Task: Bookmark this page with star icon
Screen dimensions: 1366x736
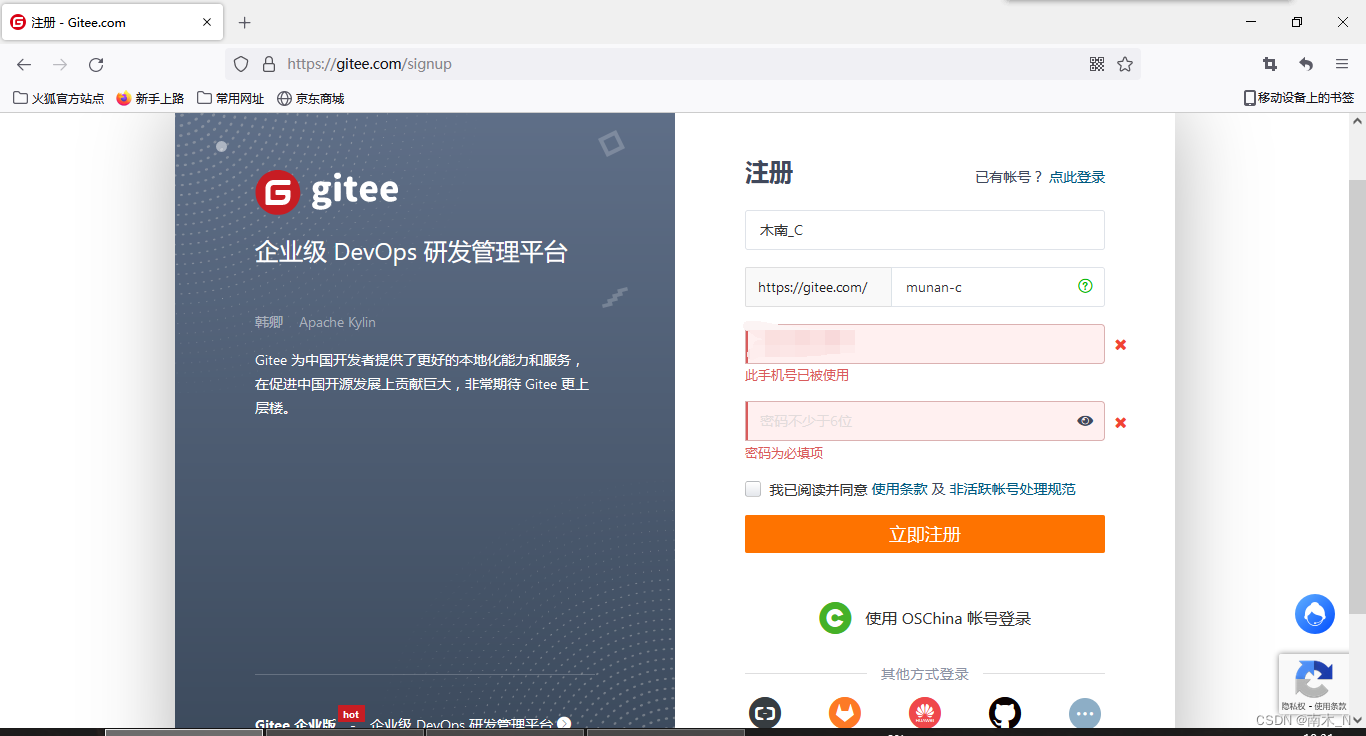Action: tap(1125, 64)
